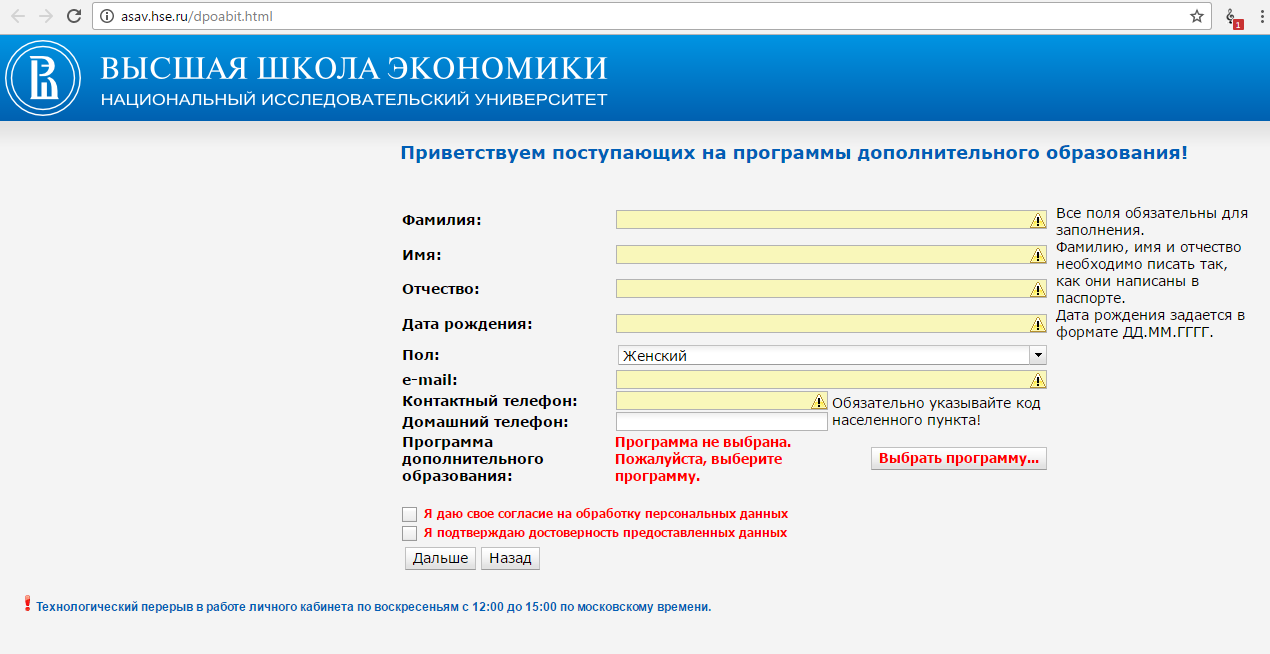Reload the page with the refresh icon
This screenshot has width=1270, height=654.
pos(74,16)
